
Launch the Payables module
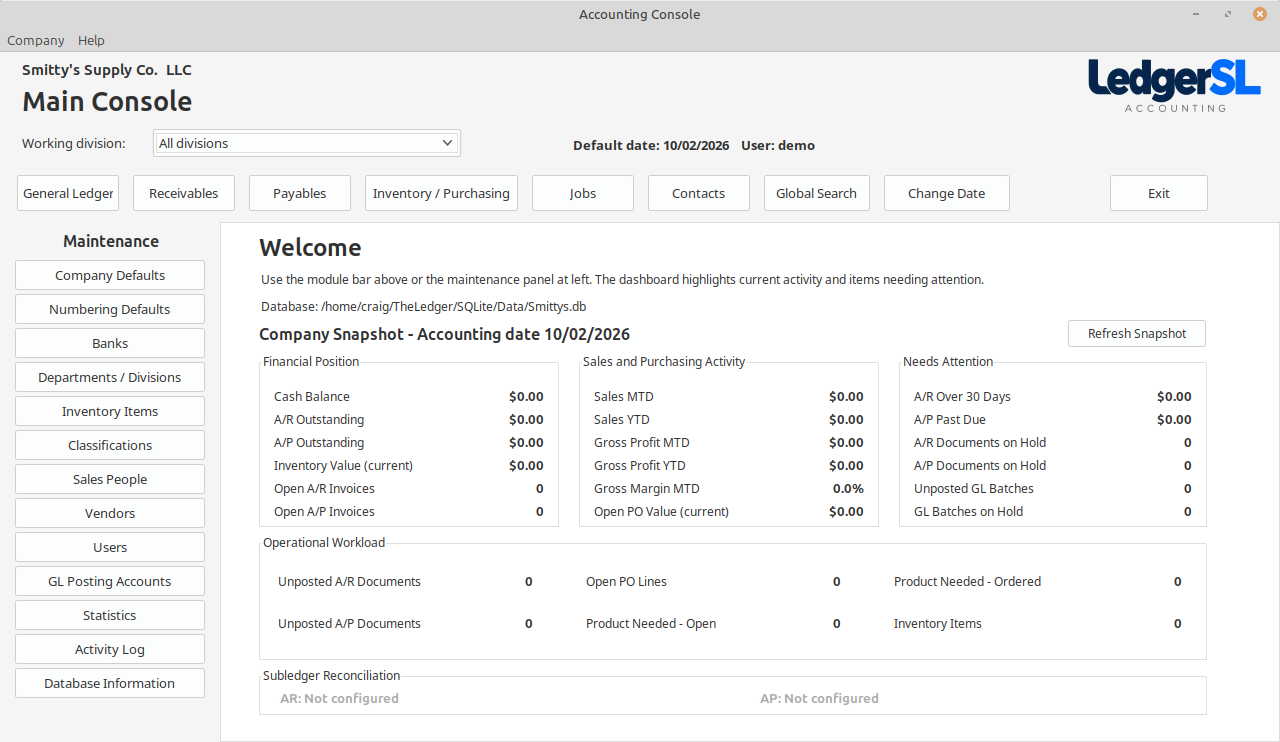(x=300, y=194)
